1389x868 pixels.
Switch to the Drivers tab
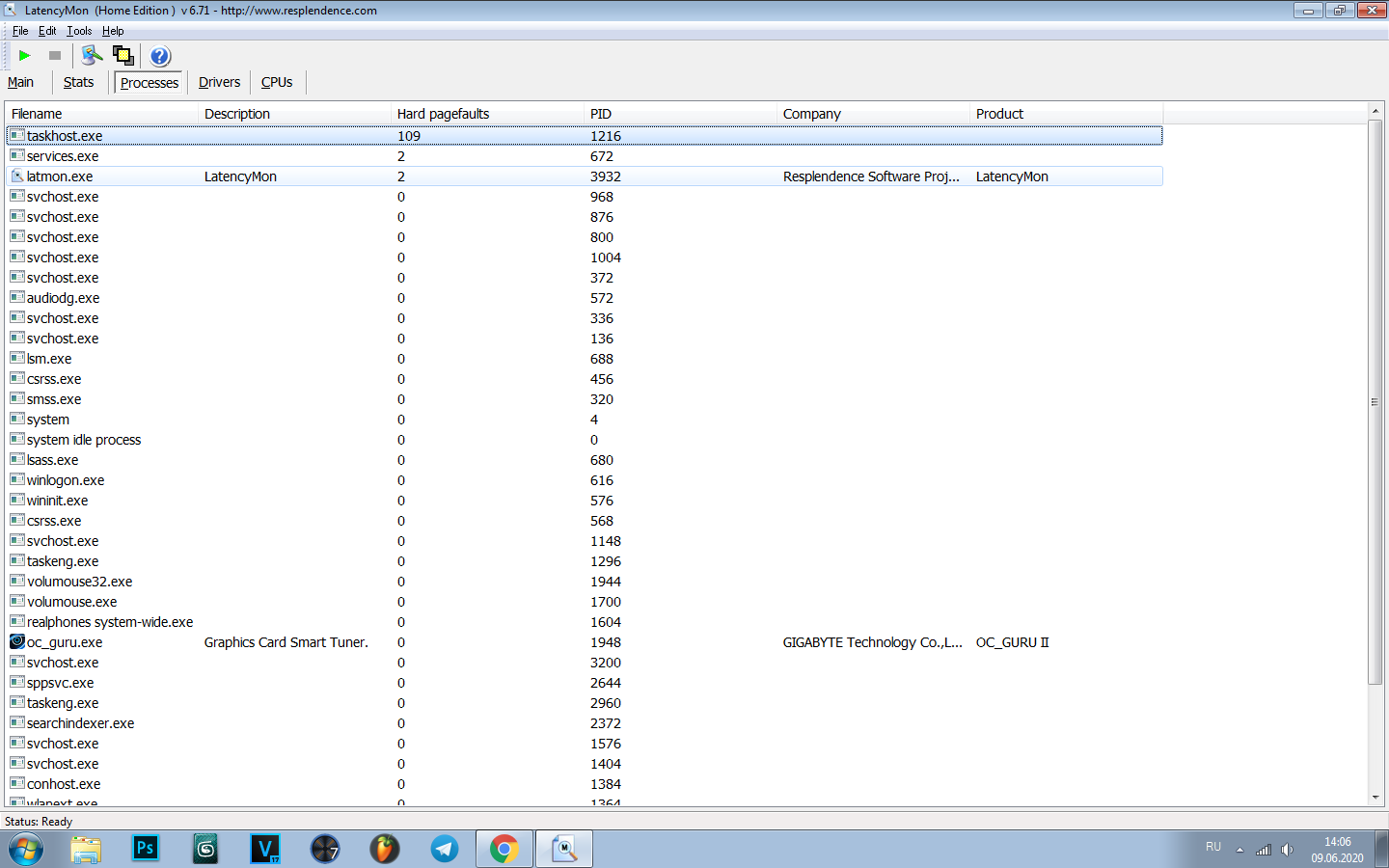[x=219, y=82]
